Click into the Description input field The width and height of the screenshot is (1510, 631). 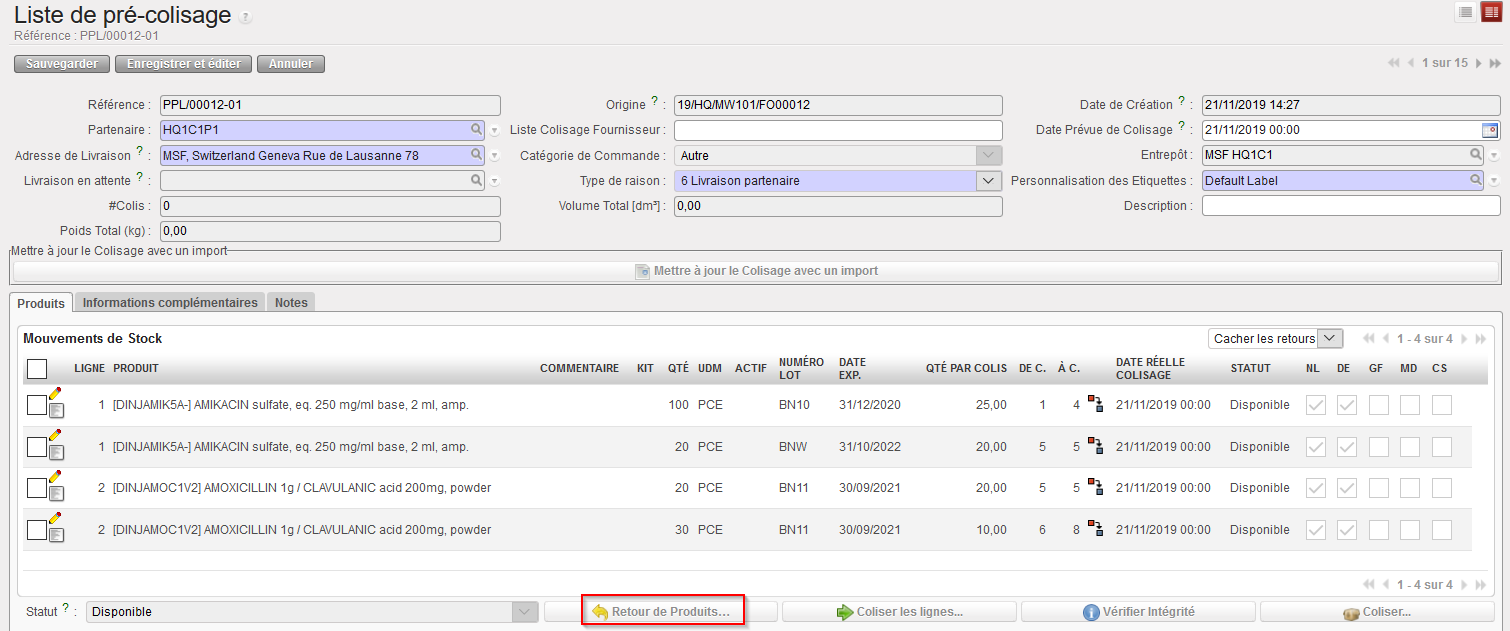pos(1350,206)
